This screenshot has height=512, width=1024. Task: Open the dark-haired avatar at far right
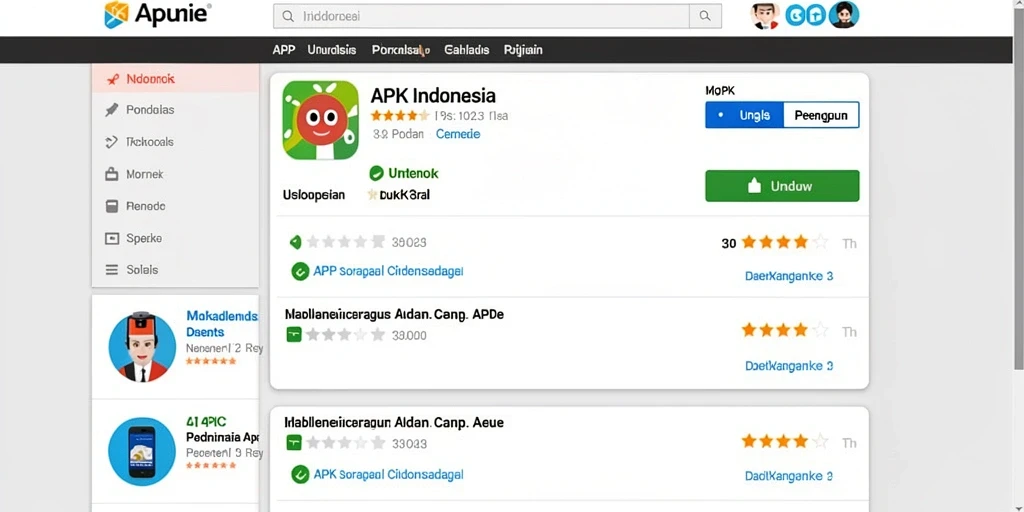(x=844, y=14)
